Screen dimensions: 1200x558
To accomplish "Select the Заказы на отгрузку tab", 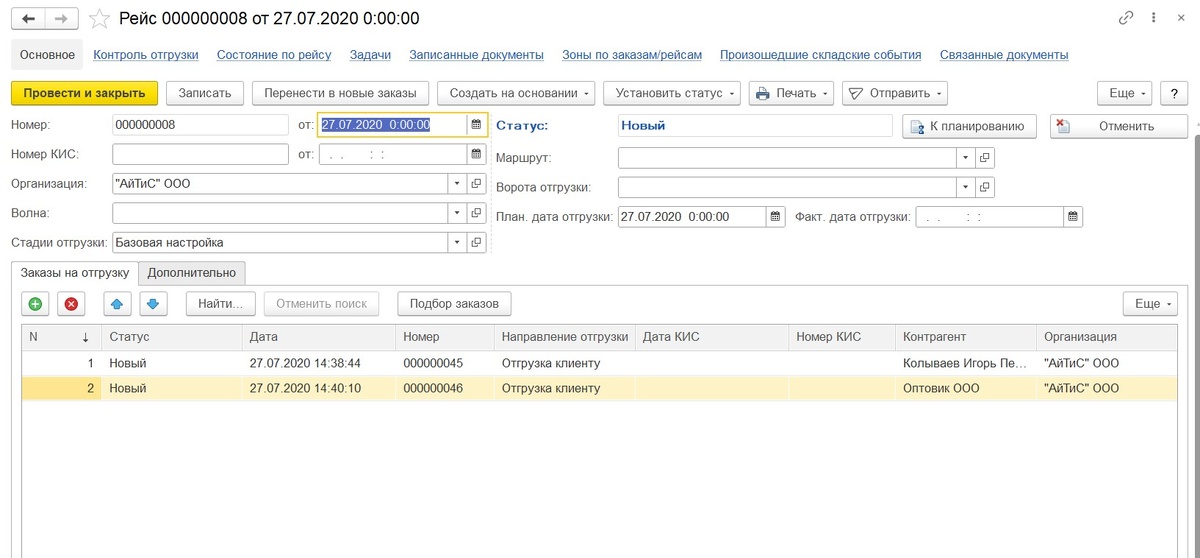I will pos(75,272).
